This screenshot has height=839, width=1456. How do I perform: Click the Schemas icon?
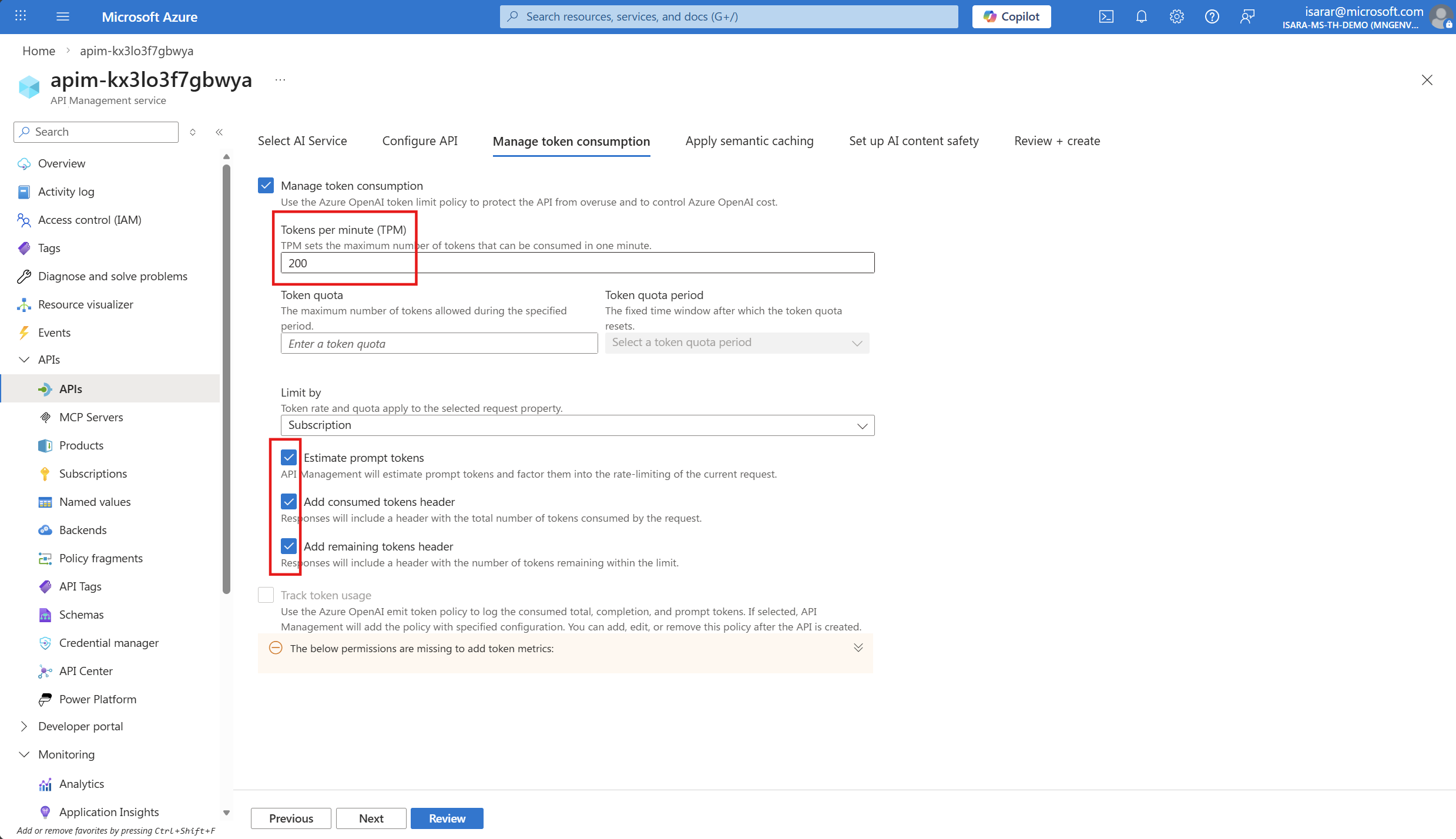(45, 615)
